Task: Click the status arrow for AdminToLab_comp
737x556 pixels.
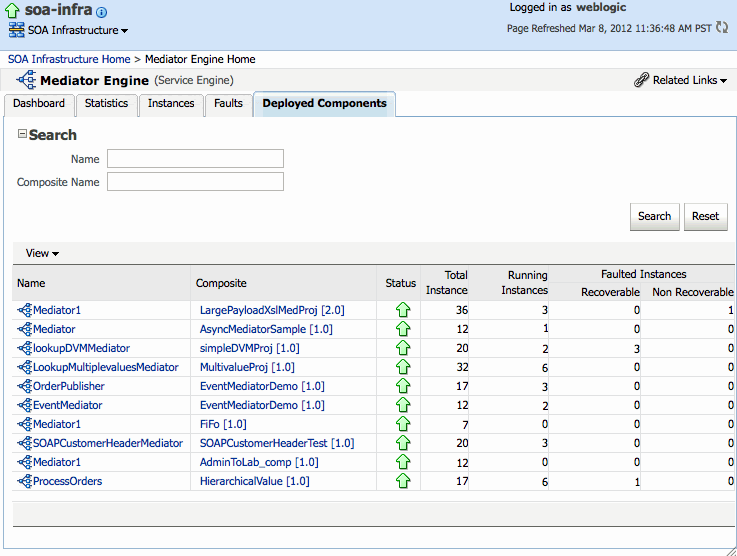Action: 403,462
